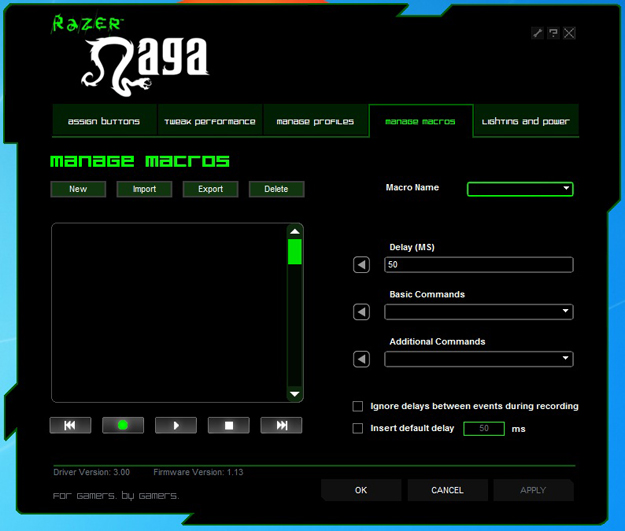Image resolution: width=625 pixels, height=531 pixels.
Task: Click the Driver Version: 3.00 text
Action: [x=92, y=472]
